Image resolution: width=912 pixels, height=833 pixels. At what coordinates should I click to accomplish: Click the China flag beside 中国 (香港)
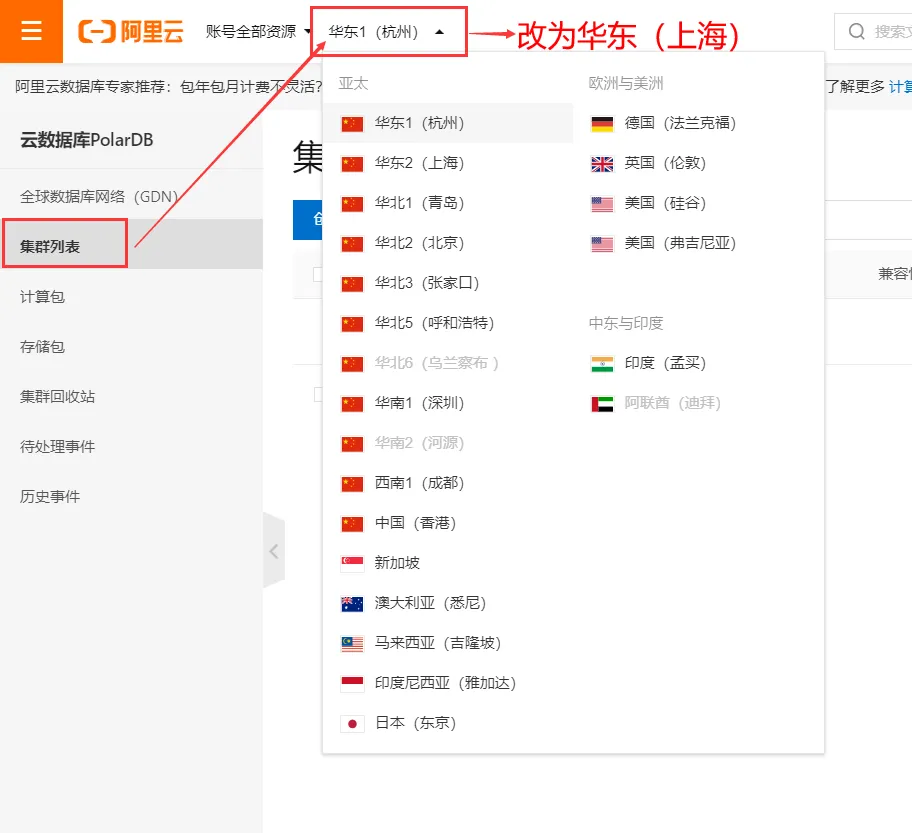pos(352,524)
